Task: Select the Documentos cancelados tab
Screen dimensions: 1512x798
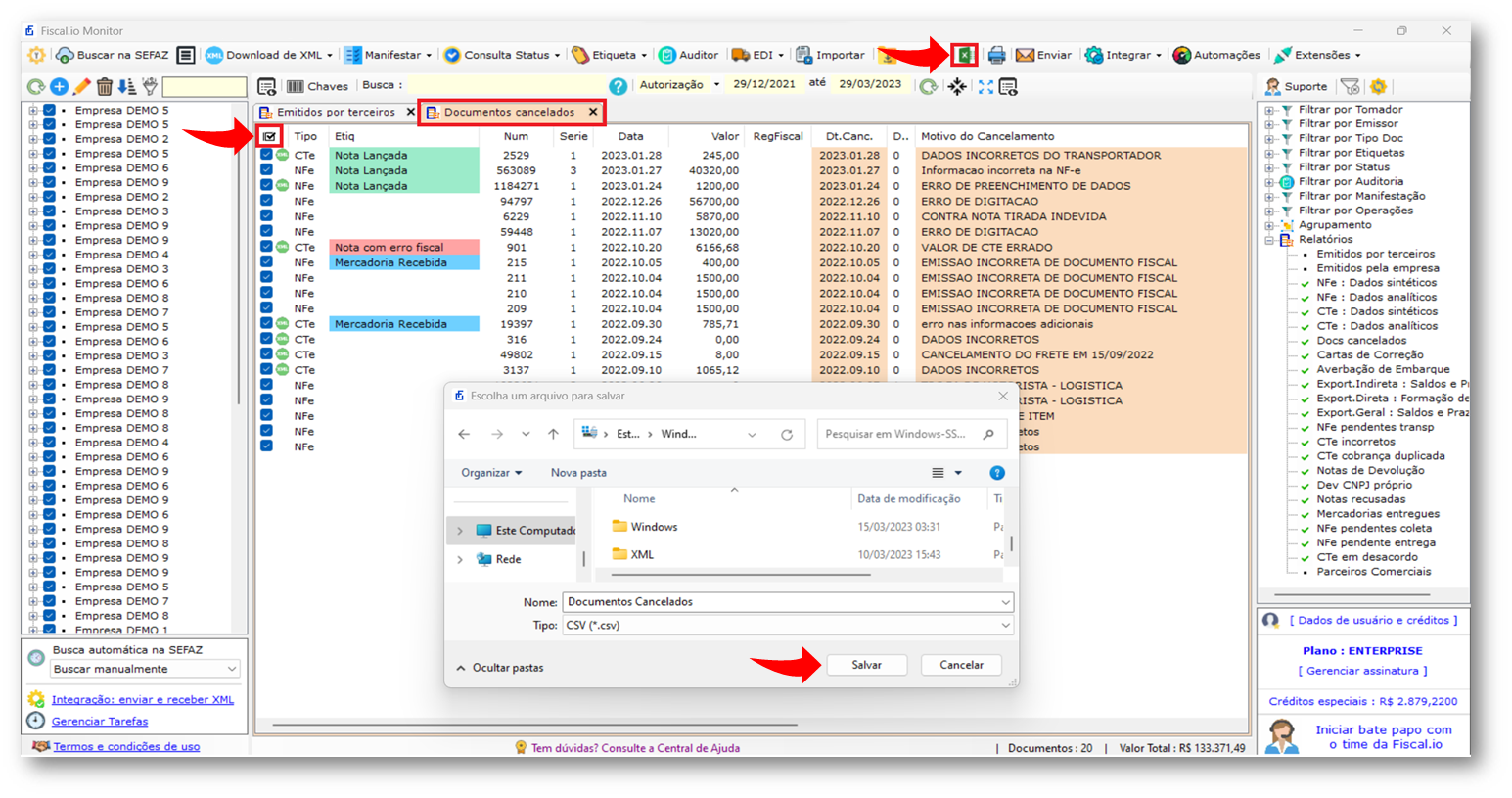Action: [511, 112]
